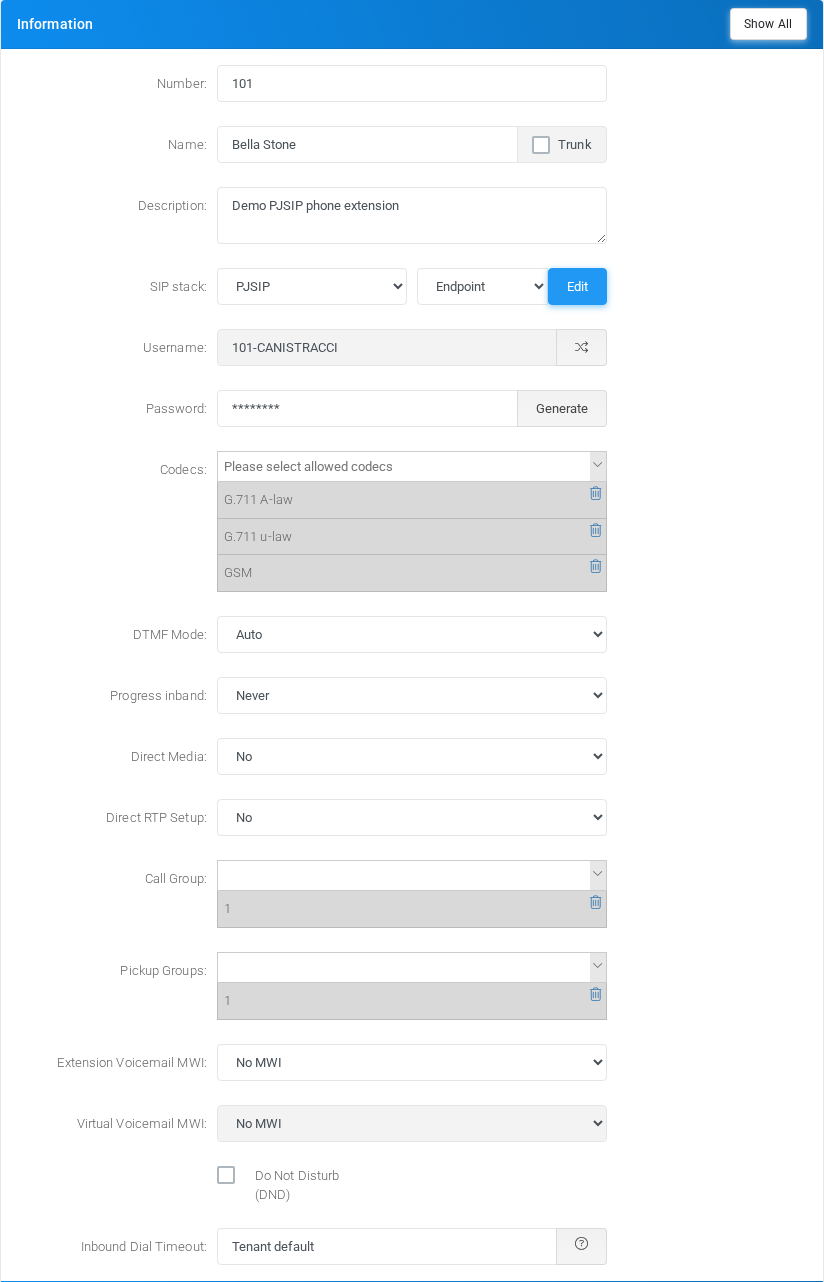Expand the Codecs selection chevron
824x1282 pixels.
pos(598,466)
